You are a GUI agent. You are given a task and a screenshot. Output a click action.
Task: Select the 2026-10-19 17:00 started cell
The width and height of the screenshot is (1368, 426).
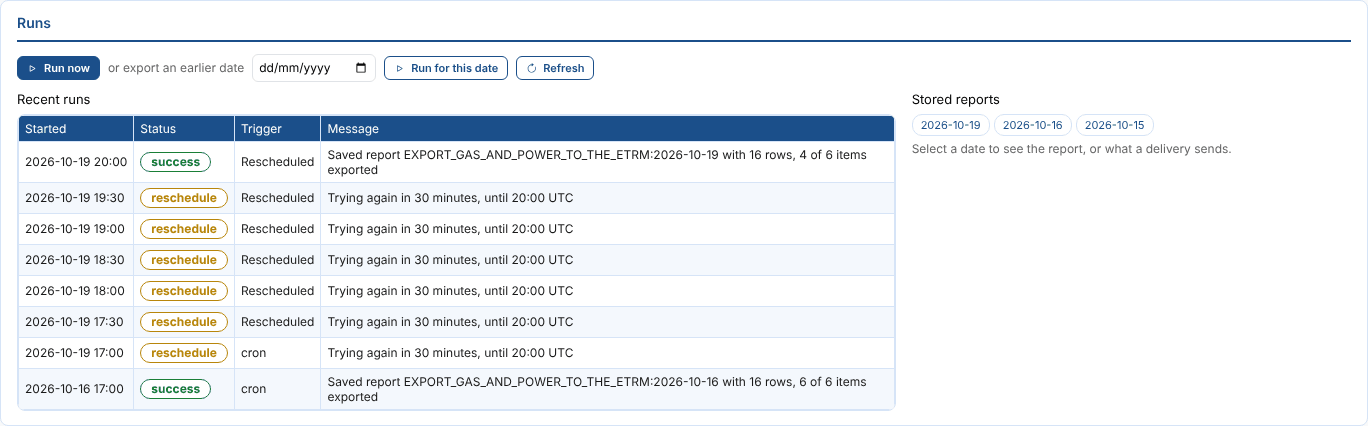pos(76,353)
